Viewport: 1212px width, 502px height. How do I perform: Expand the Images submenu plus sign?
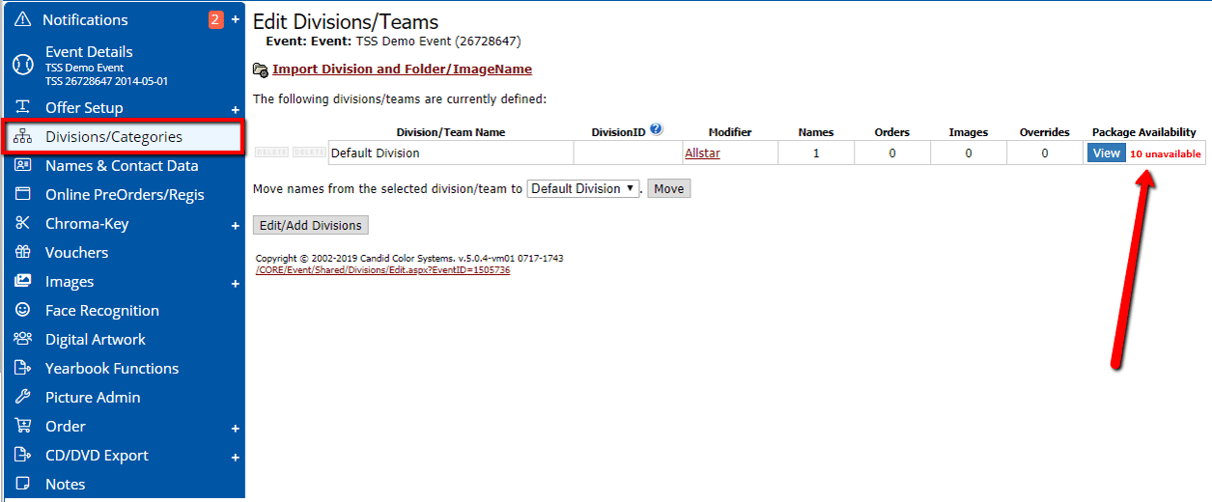[x=236, y=283]
